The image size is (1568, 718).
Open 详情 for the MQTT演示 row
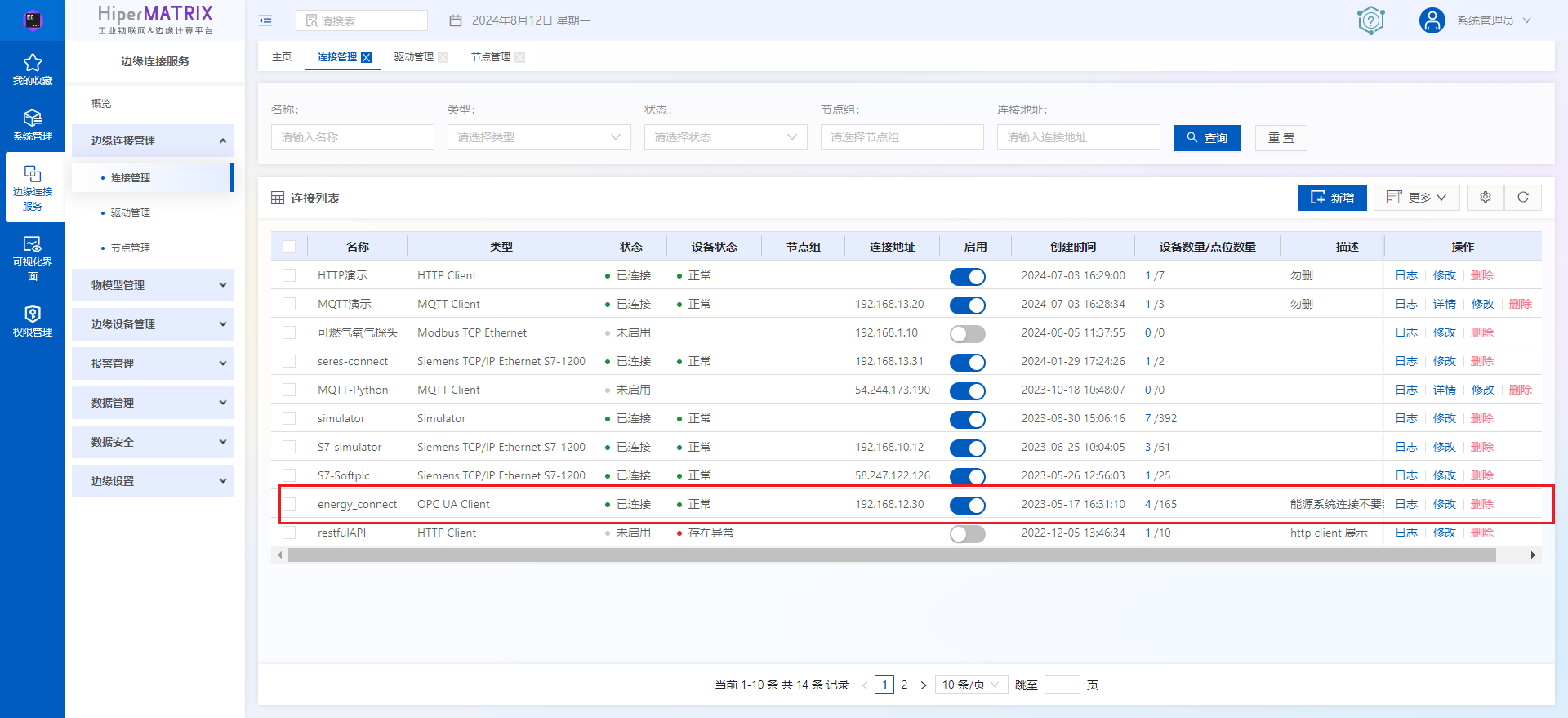click(1445, 304)
